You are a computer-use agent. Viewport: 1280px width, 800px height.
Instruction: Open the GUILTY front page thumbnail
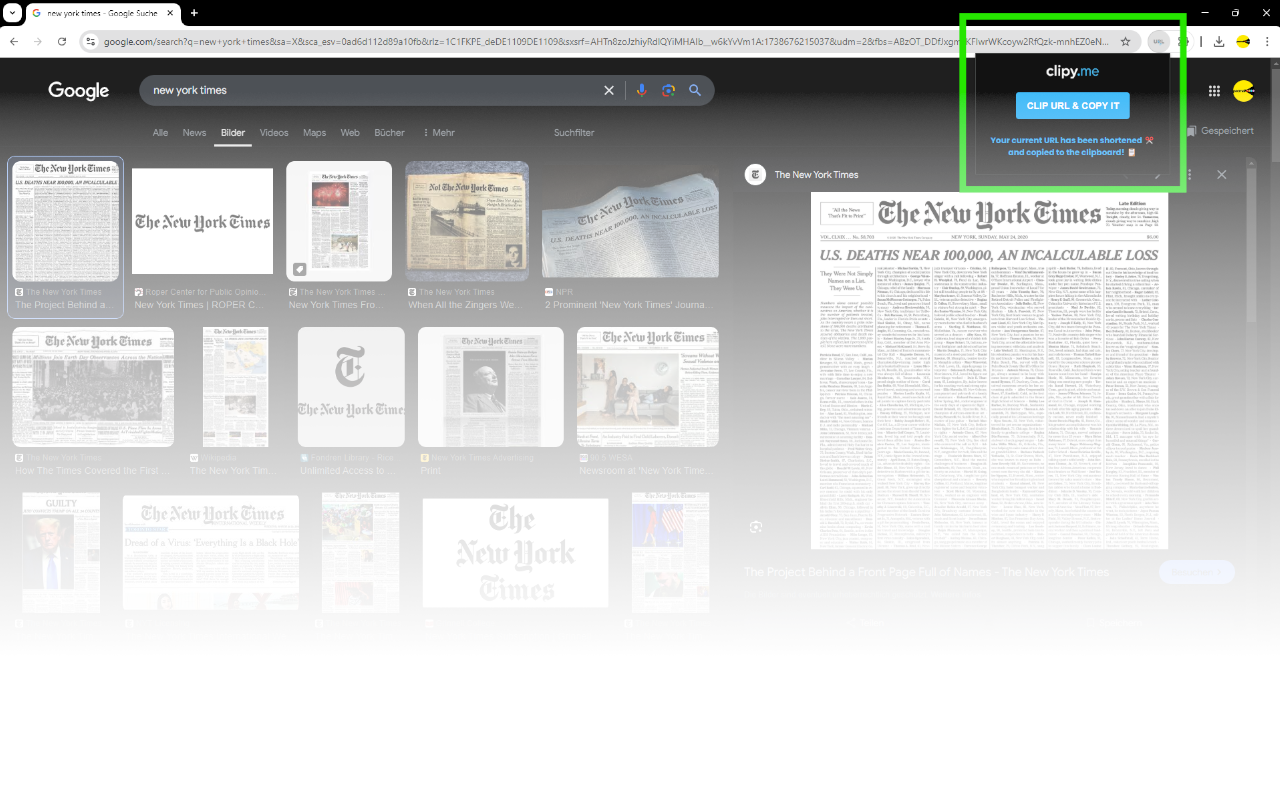(61, 554)
